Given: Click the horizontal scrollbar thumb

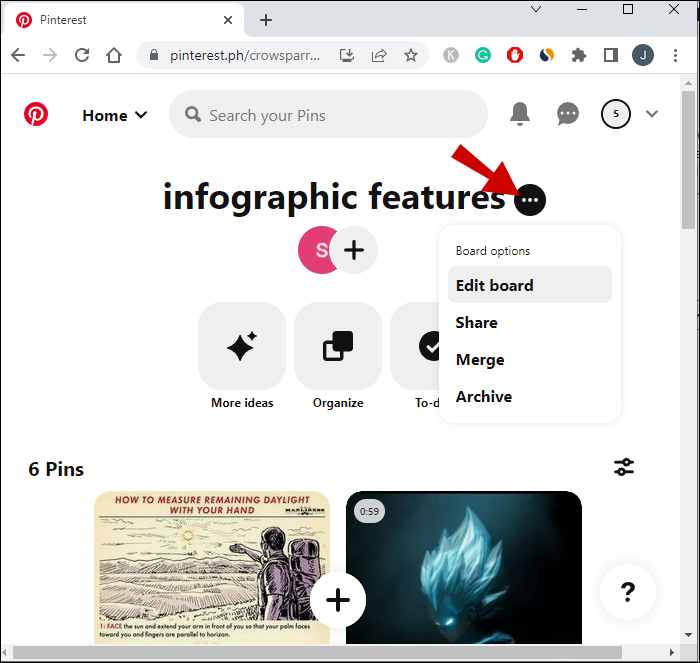Looking at the screenshot, I should (x=317, y=652).
